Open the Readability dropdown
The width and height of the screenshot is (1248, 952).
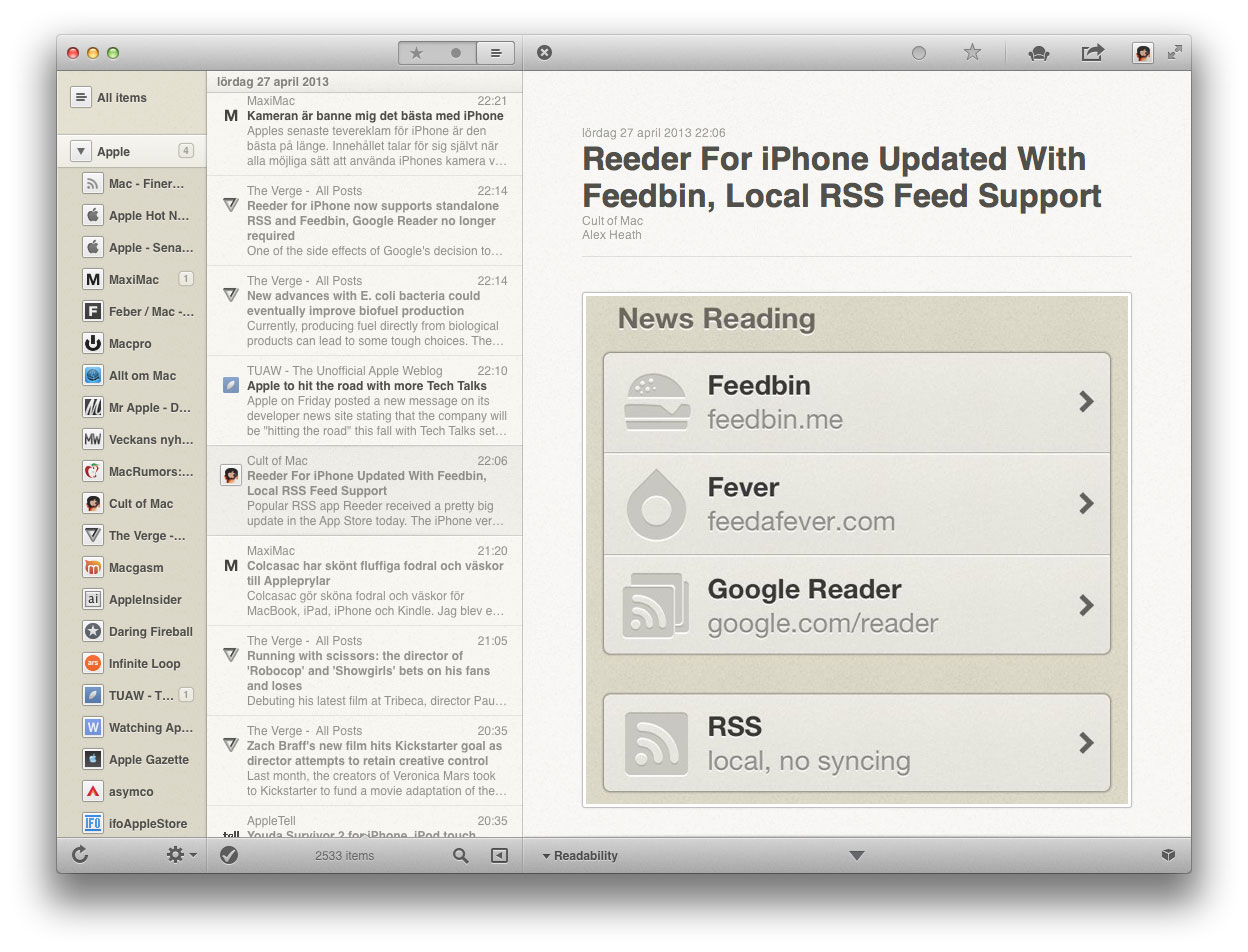[581, 856]
